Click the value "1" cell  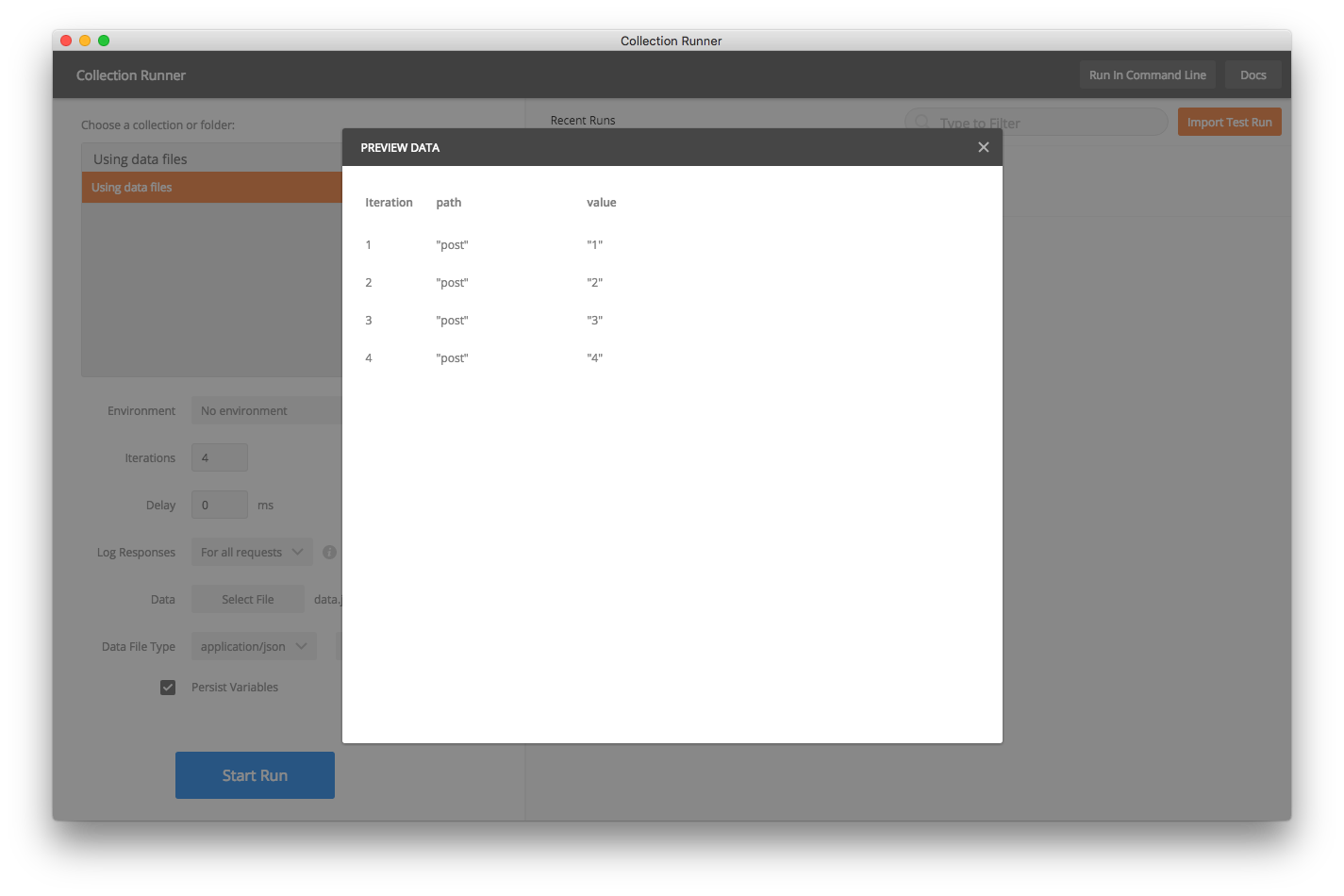point(595,245)
